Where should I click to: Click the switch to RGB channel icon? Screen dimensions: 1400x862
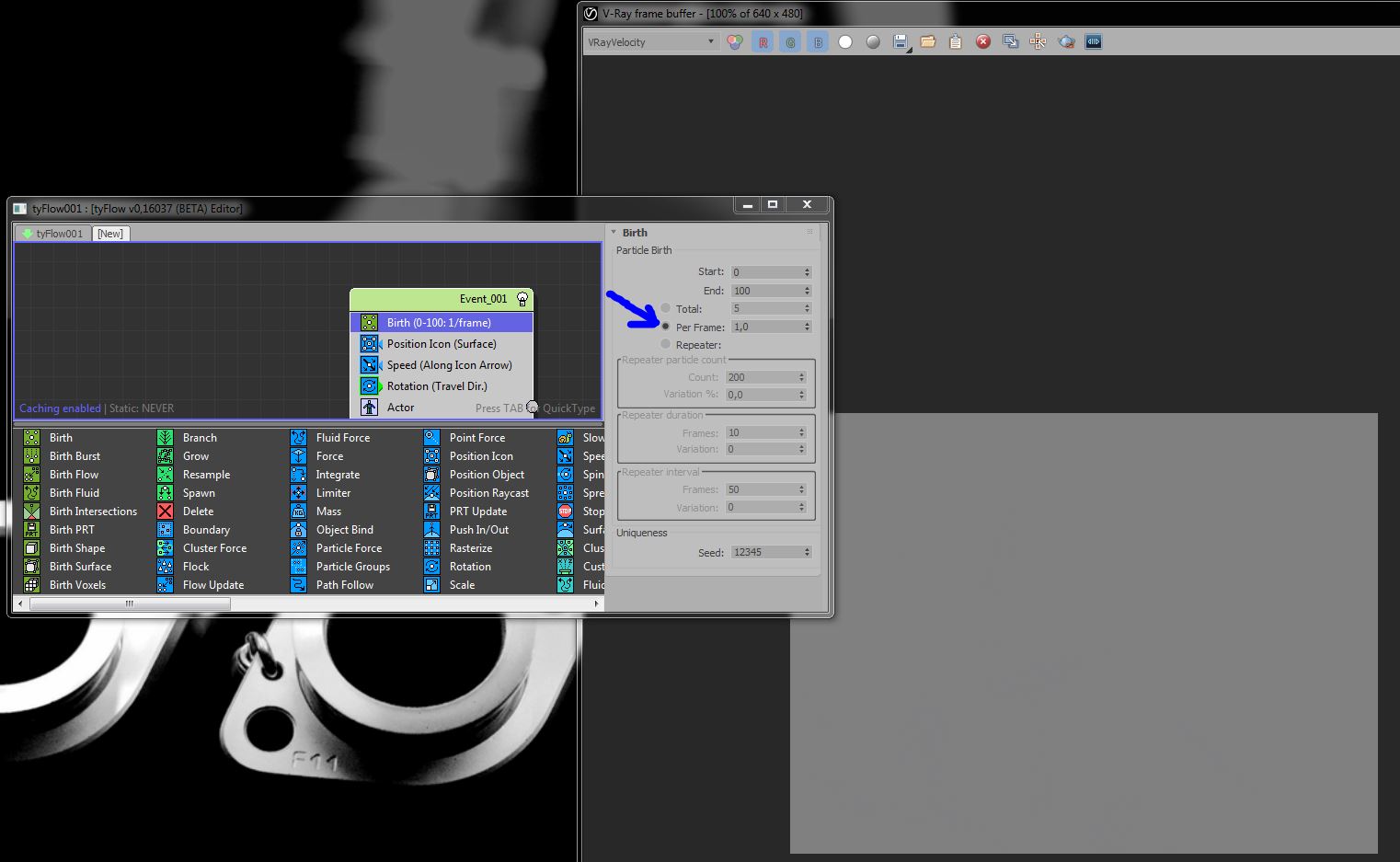click(x=735, y=41)
